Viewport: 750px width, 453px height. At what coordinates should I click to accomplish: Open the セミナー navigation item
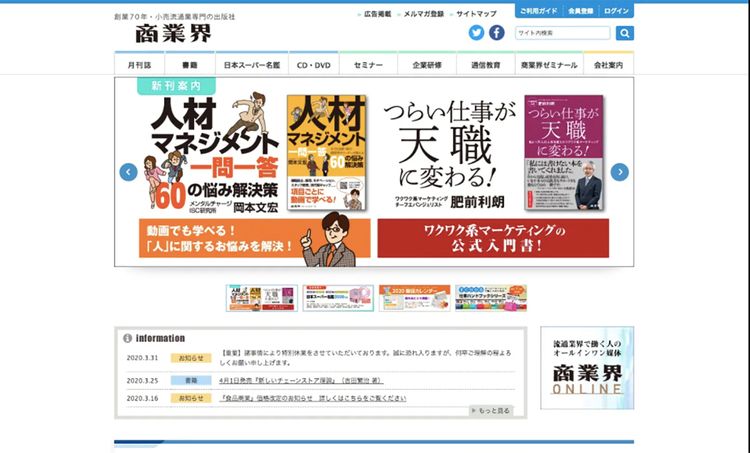367,64
